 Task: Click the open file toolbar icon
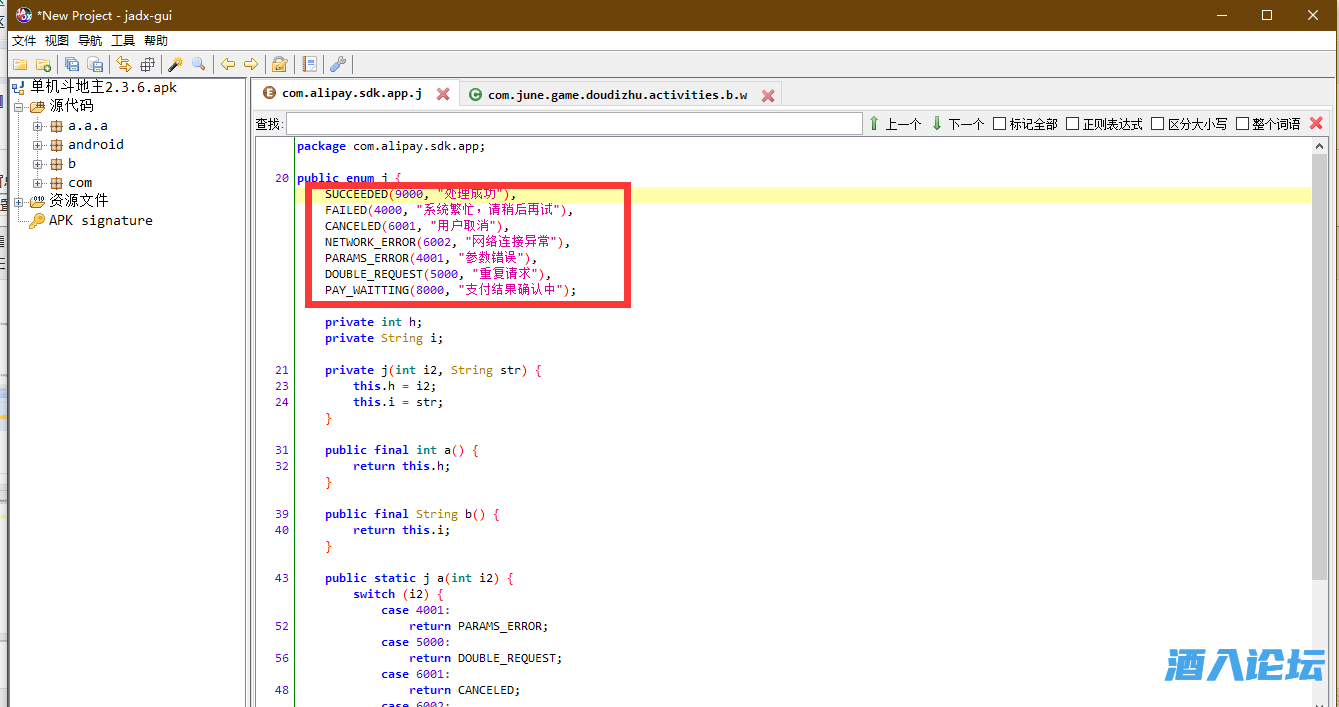19,64
